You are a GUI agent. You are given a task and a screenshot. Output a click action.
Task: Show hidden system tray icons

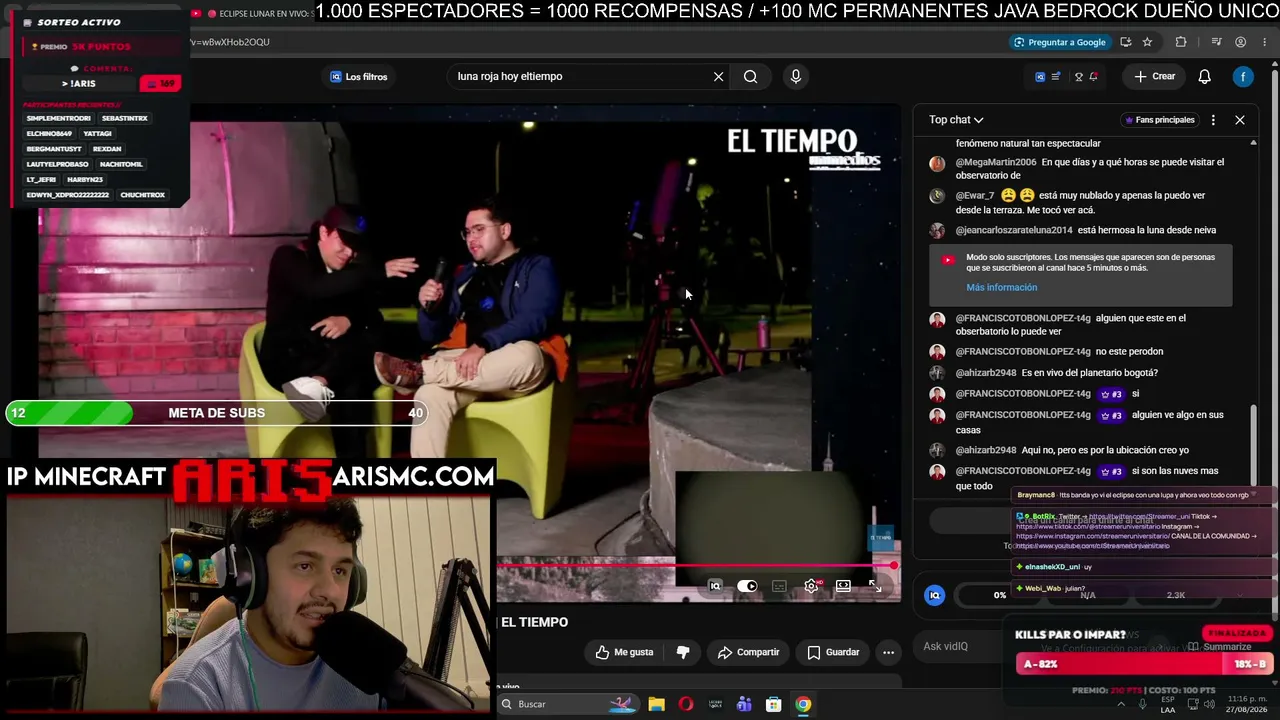1120,704
